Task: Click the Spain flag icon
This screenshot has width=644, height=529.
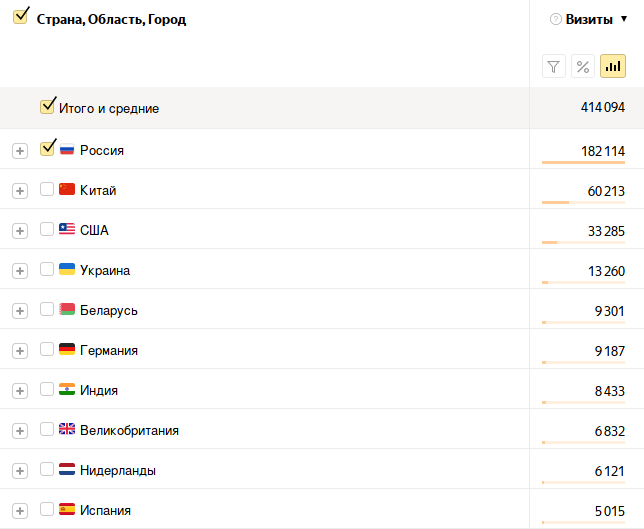Action: pyautogui.click(x=67, y=509)
